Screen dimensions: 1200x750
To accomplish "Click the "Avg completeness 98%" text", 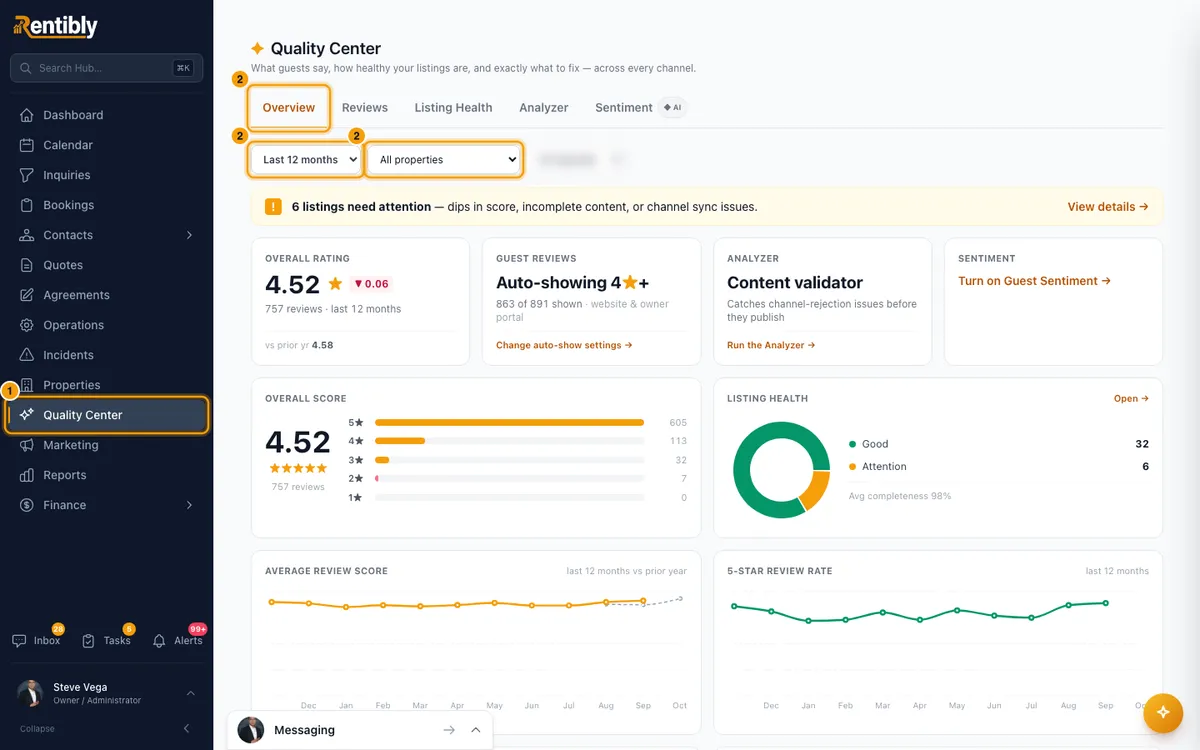I will pyautogui.click(x=900, y=496).
